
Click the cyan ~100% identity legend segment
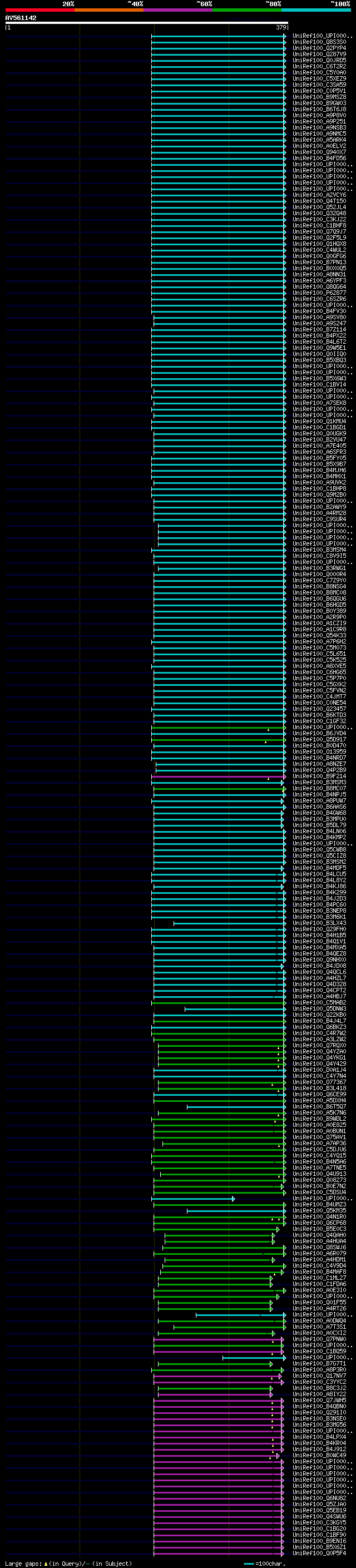[316, 10]
